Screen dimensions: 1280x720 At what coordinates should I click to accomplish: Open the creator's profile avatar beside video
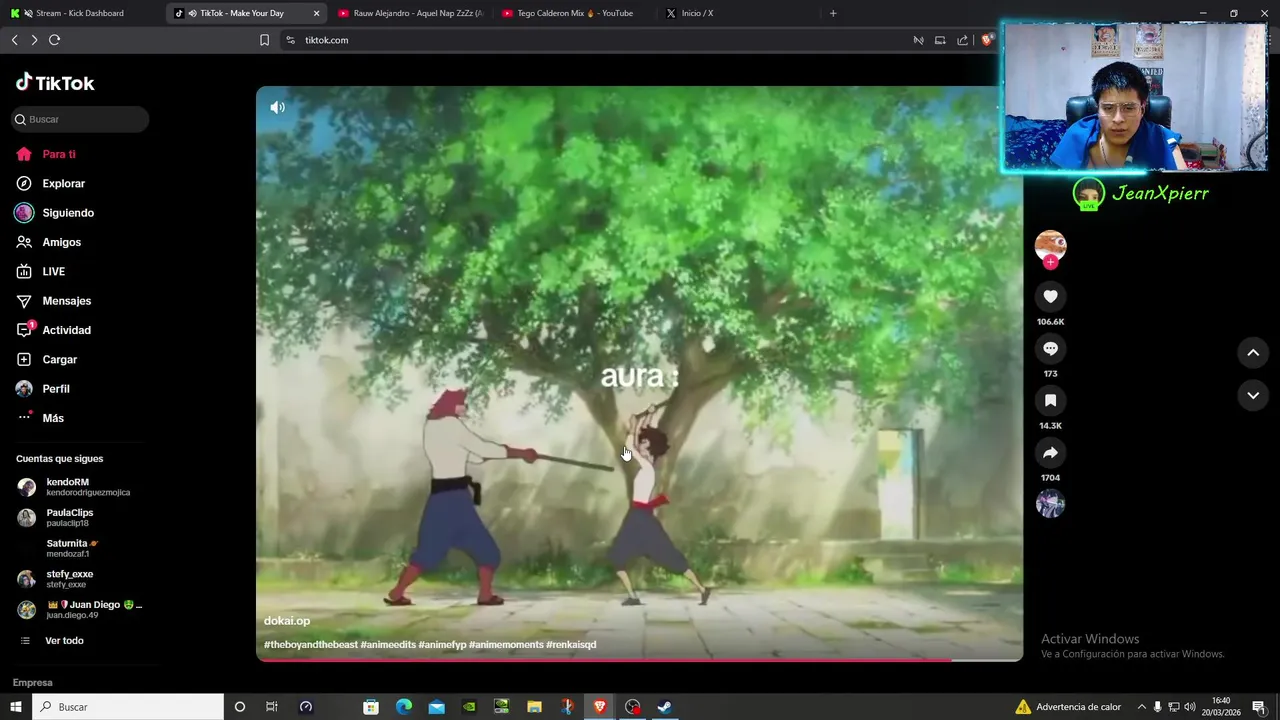[1050, 245]
